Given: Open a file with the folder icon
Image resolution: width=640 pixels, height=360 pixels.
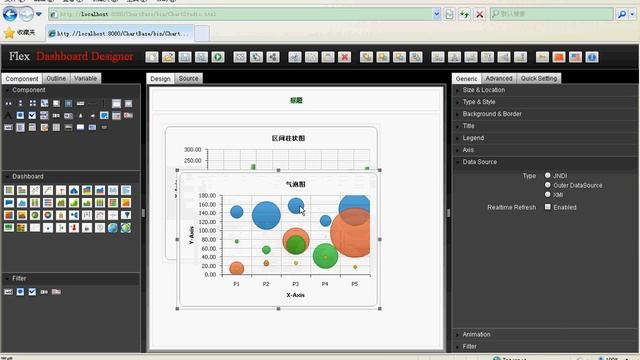Looking at the screenshot, I should (x=168, y=57).
